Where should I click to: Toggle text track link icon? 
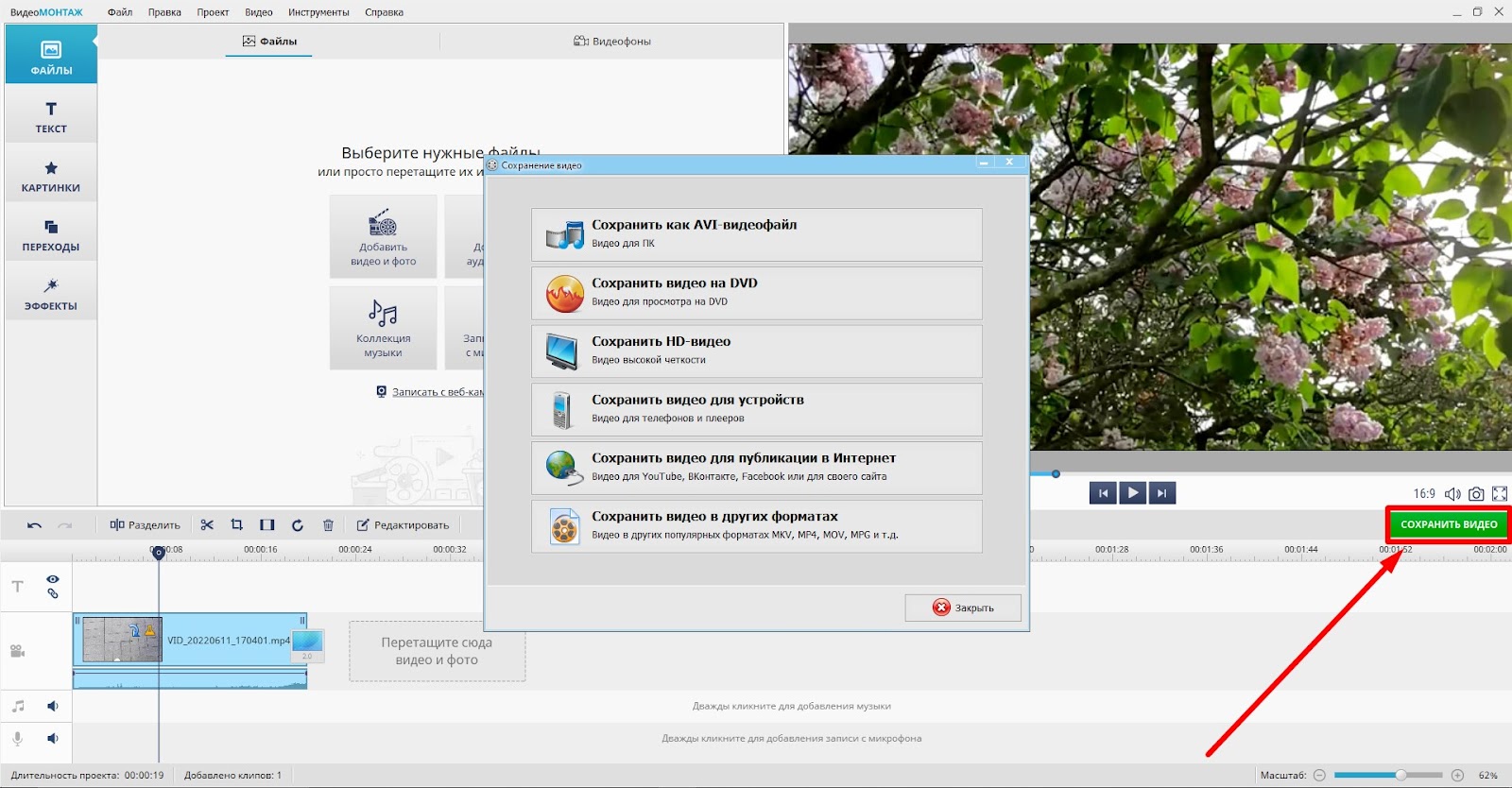click(x=53, y=593)
